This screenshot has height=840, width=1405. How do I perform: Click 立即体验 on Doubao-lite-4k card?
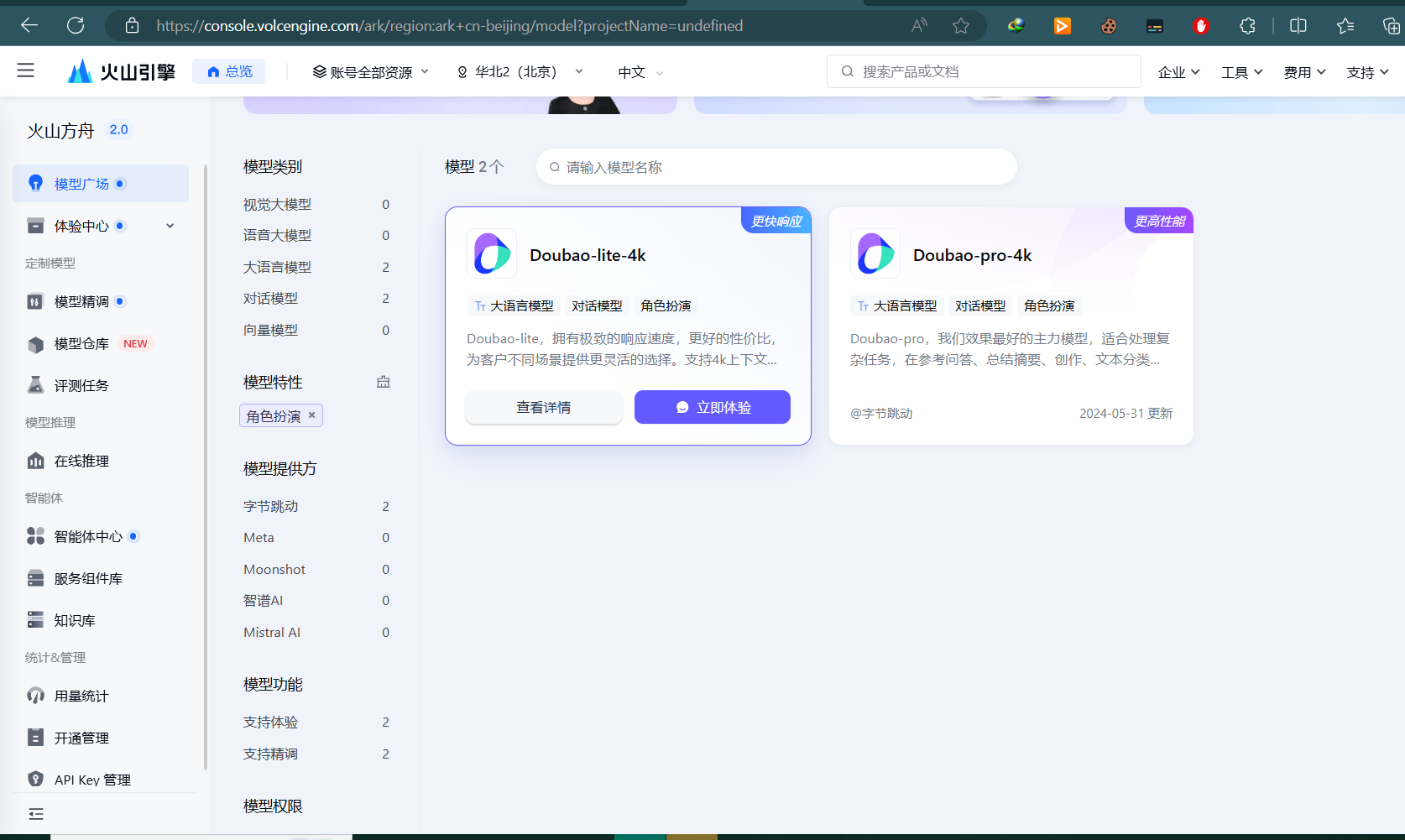pos(713,407)
